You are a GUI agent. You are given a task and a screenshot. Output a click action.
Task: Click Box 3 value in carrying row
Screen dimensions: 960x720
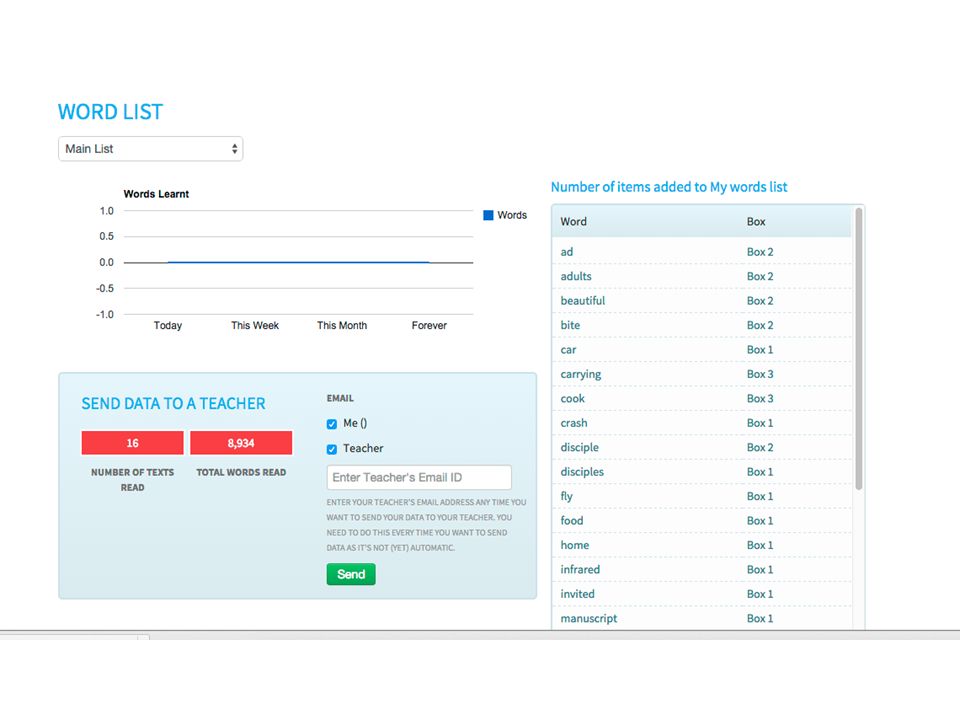click(x=760, y=374)
